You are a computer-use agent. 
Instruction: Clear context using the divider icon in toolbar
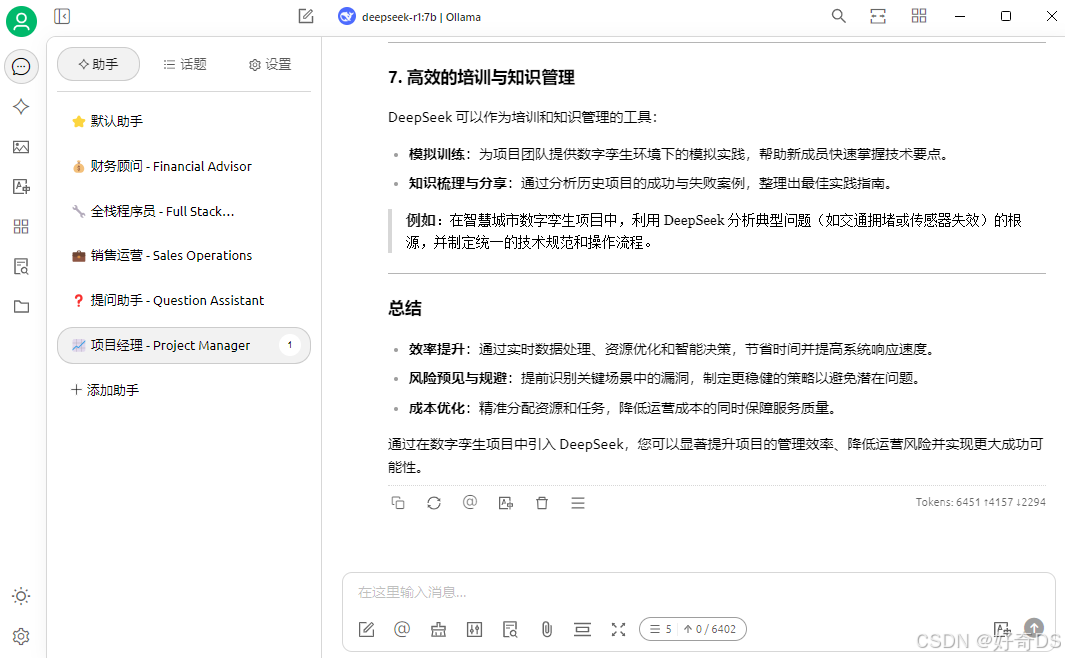coord(582,629)
